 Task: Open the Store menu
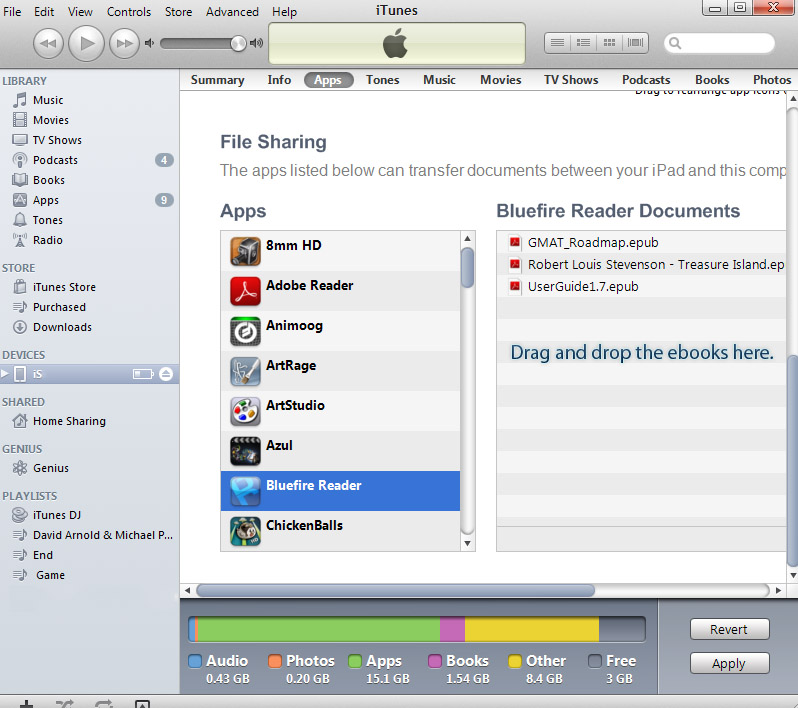(178, 11)
